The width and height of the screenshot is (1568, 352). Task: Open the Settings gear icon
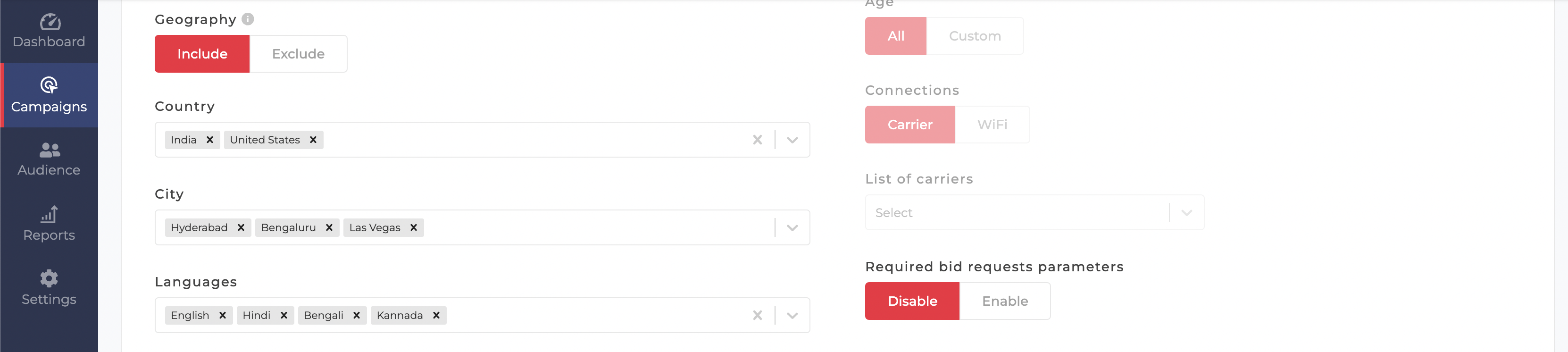[49, 278]
